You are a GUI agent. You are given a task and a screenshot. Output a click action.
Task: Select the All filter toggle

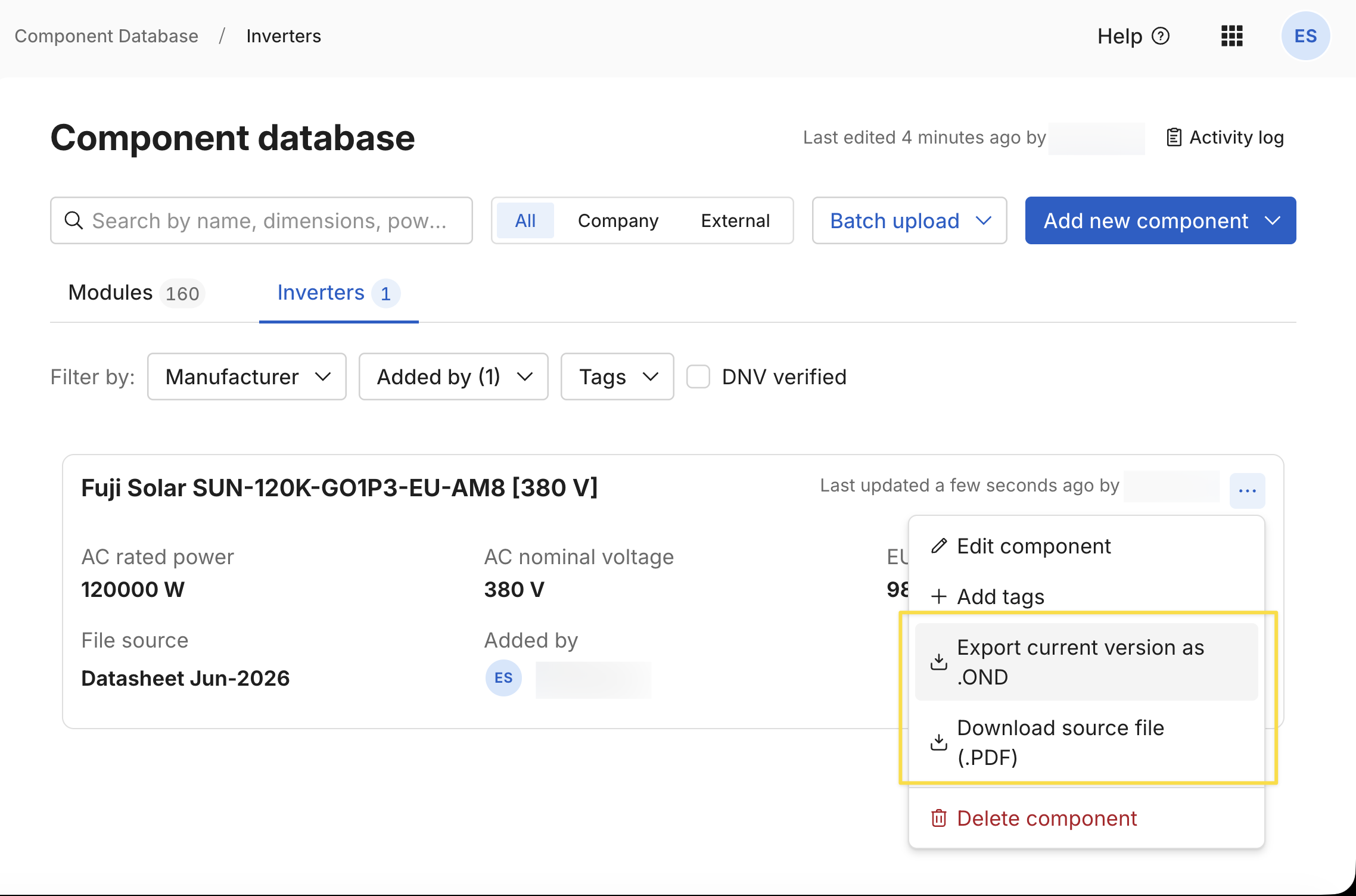tap(525, 220)
